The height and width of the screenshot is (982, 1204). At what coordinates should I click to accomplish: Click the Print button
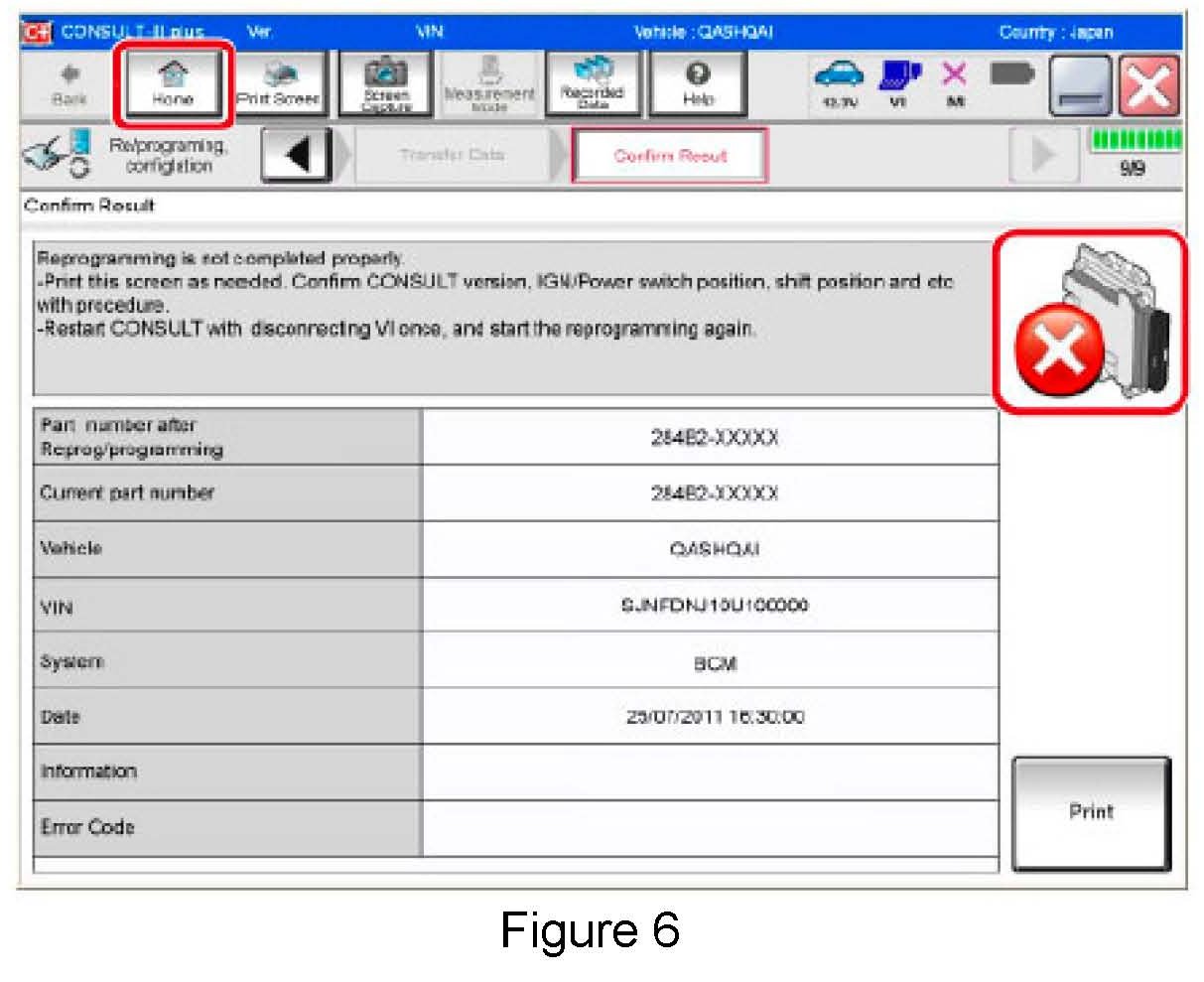1091,812
